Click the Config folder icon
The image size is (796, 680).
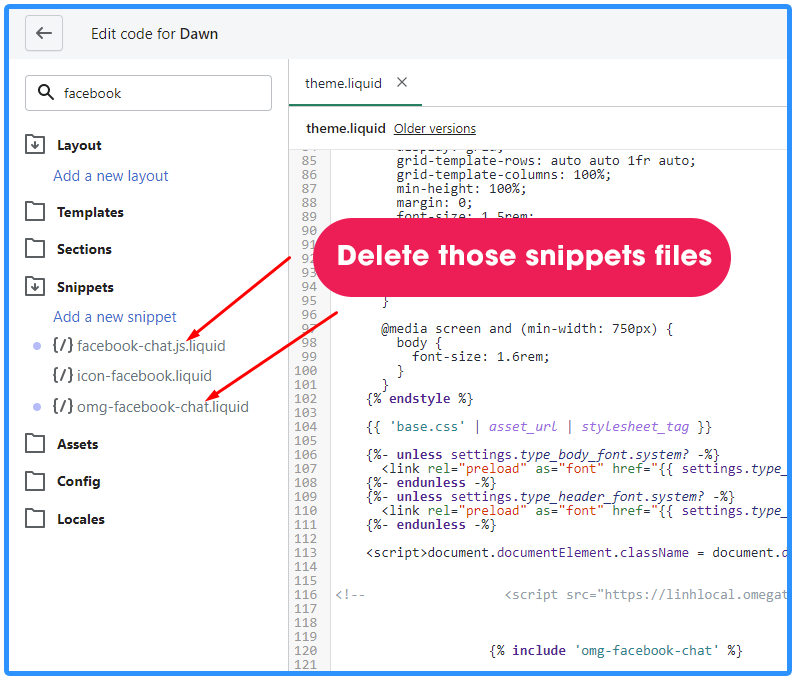point(35,481)
